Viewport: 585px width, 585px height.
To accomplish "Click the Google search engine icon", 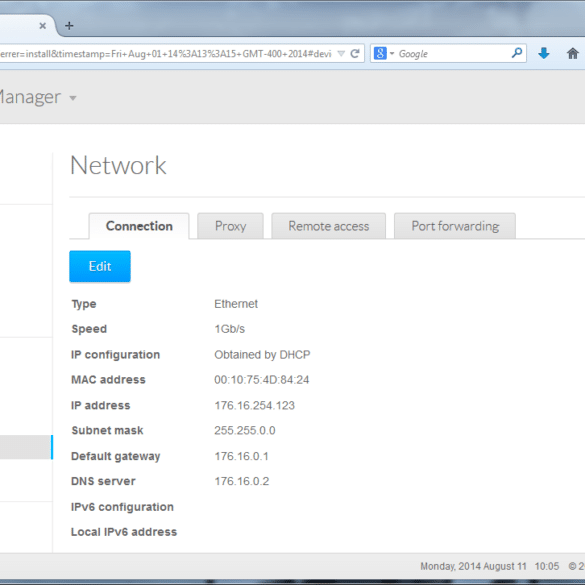I will coord(380,53).
